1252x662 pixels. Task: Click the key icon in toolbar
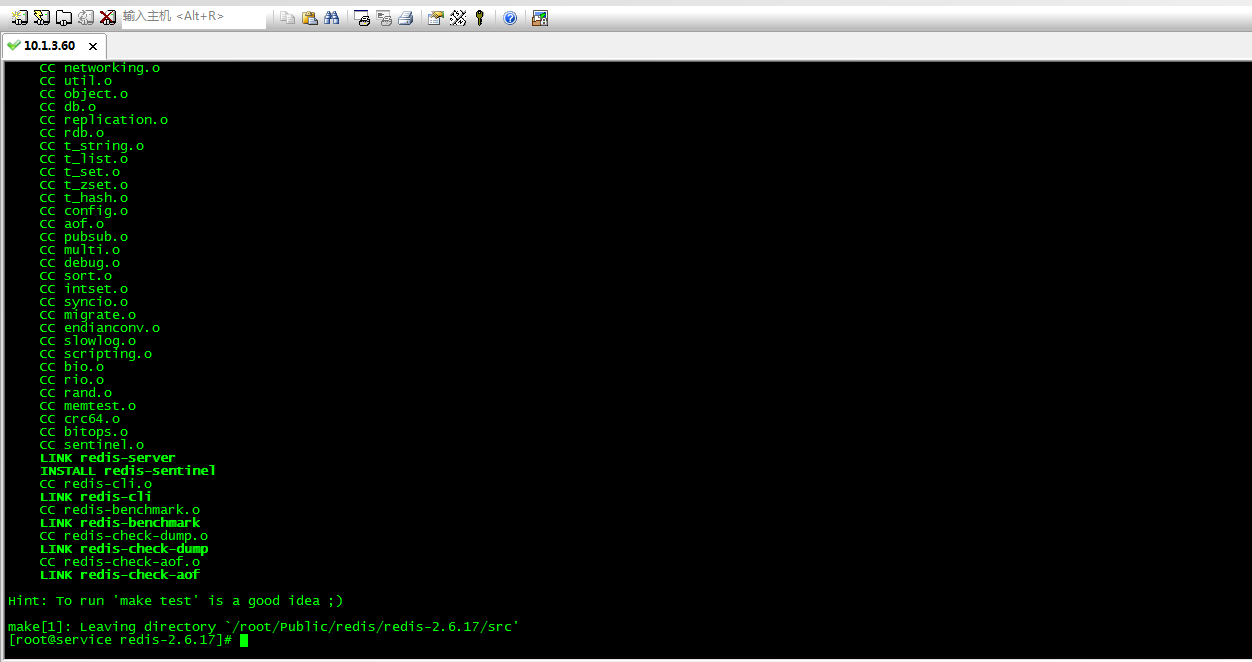pos(480,18)
